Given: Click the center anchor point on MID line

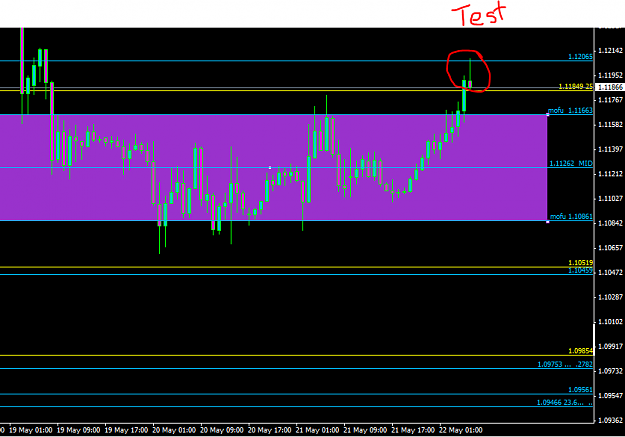Looking at the screenshot, I should tap(270, 168).
